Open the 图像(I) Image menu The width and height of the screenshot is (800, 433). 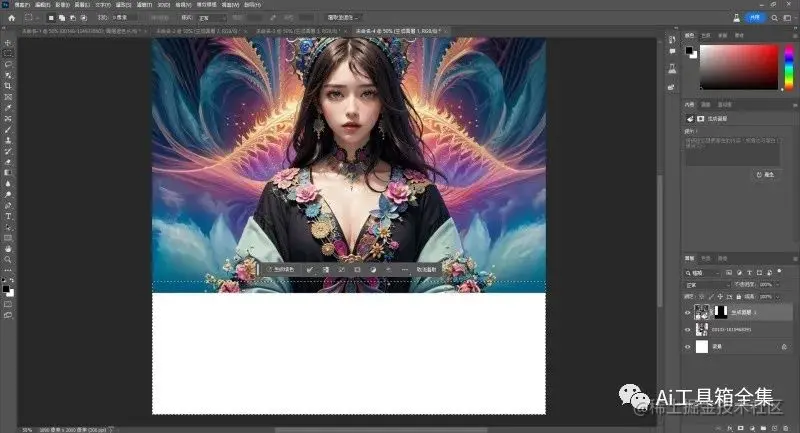[62, 5]
